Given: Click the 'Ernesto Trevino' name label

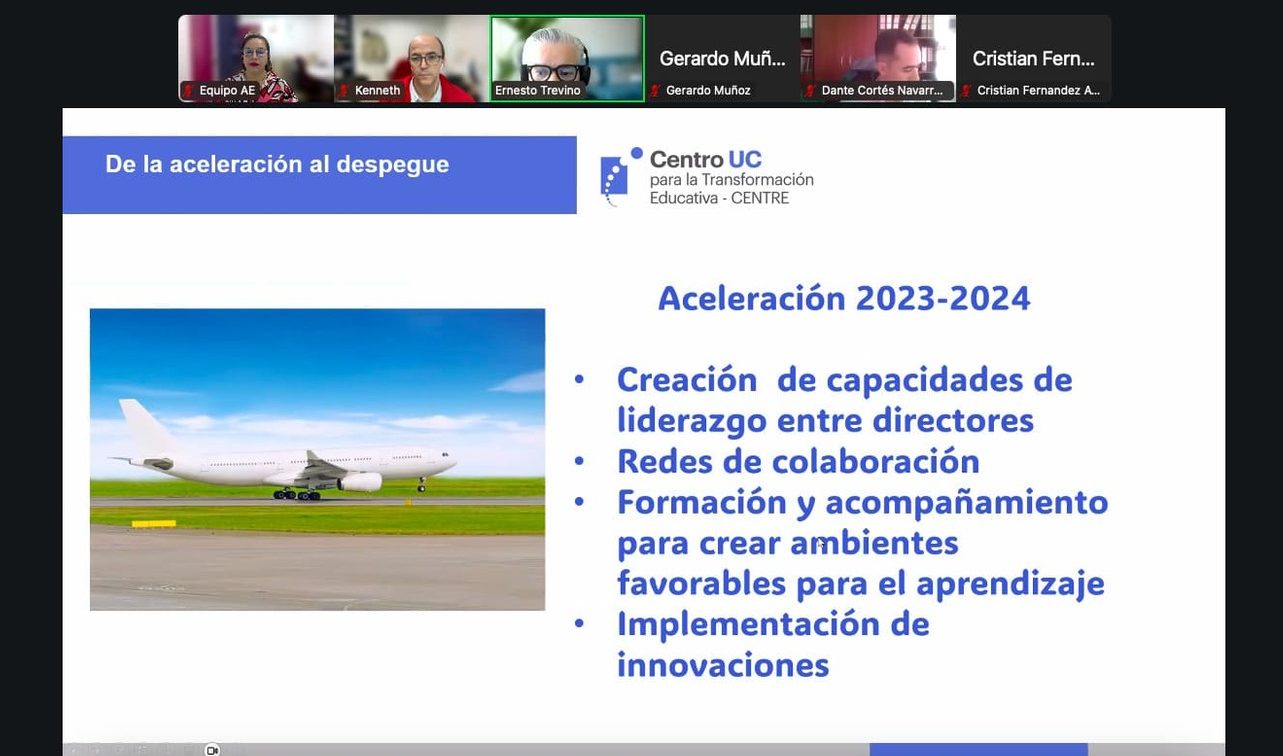Looking at the screenshot, I should click(538, 91).
